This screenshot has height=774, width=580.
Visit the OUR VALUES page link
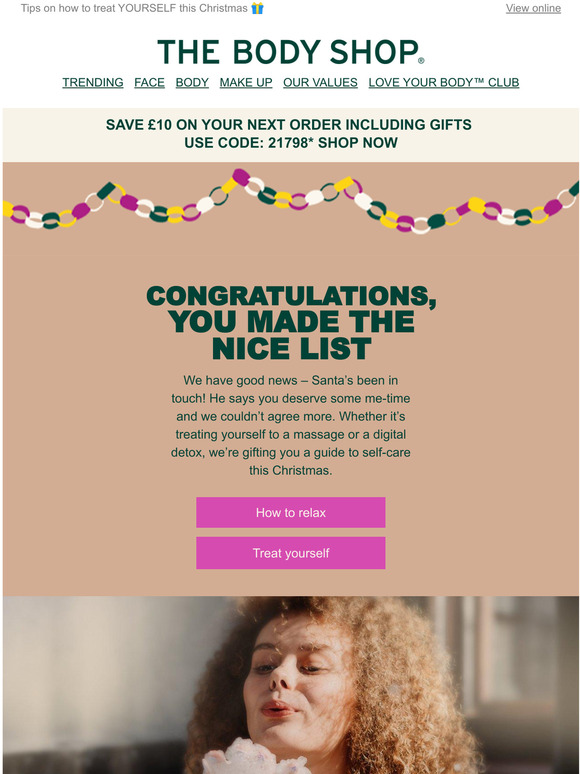320,82
